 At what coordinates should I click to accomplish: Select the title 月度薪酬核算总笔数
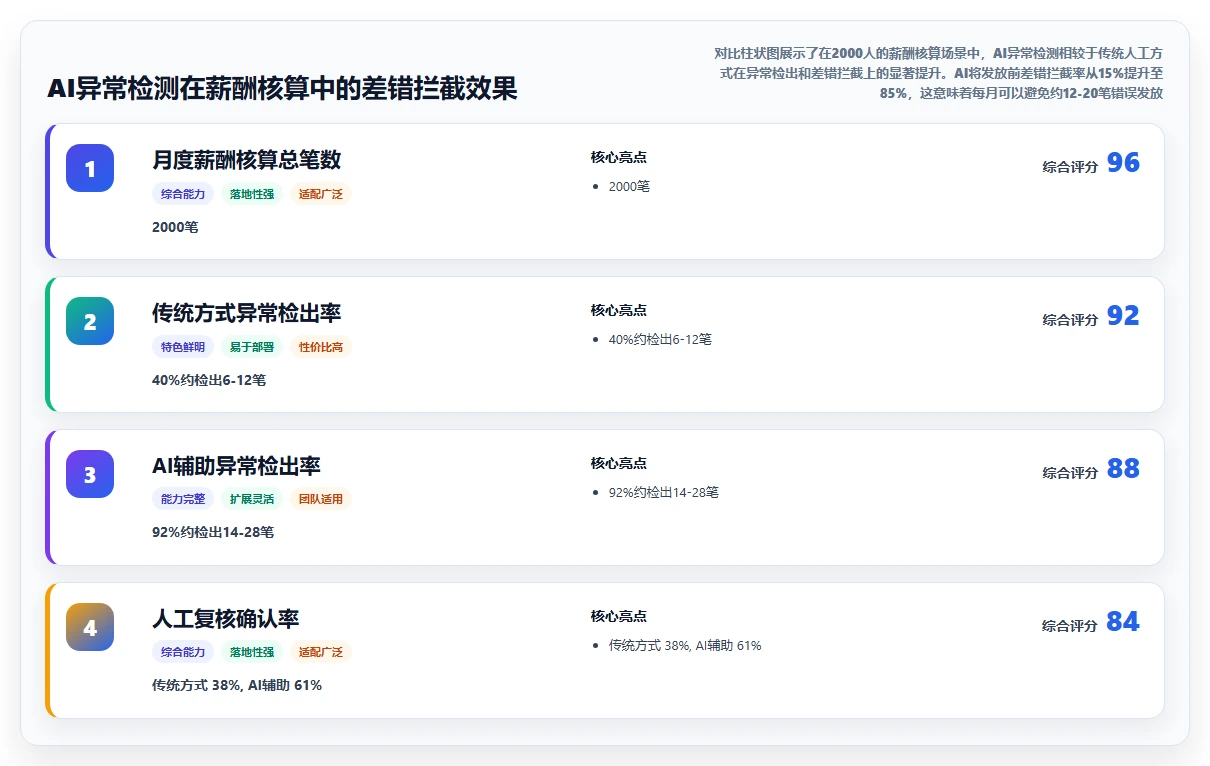[247, 160]
